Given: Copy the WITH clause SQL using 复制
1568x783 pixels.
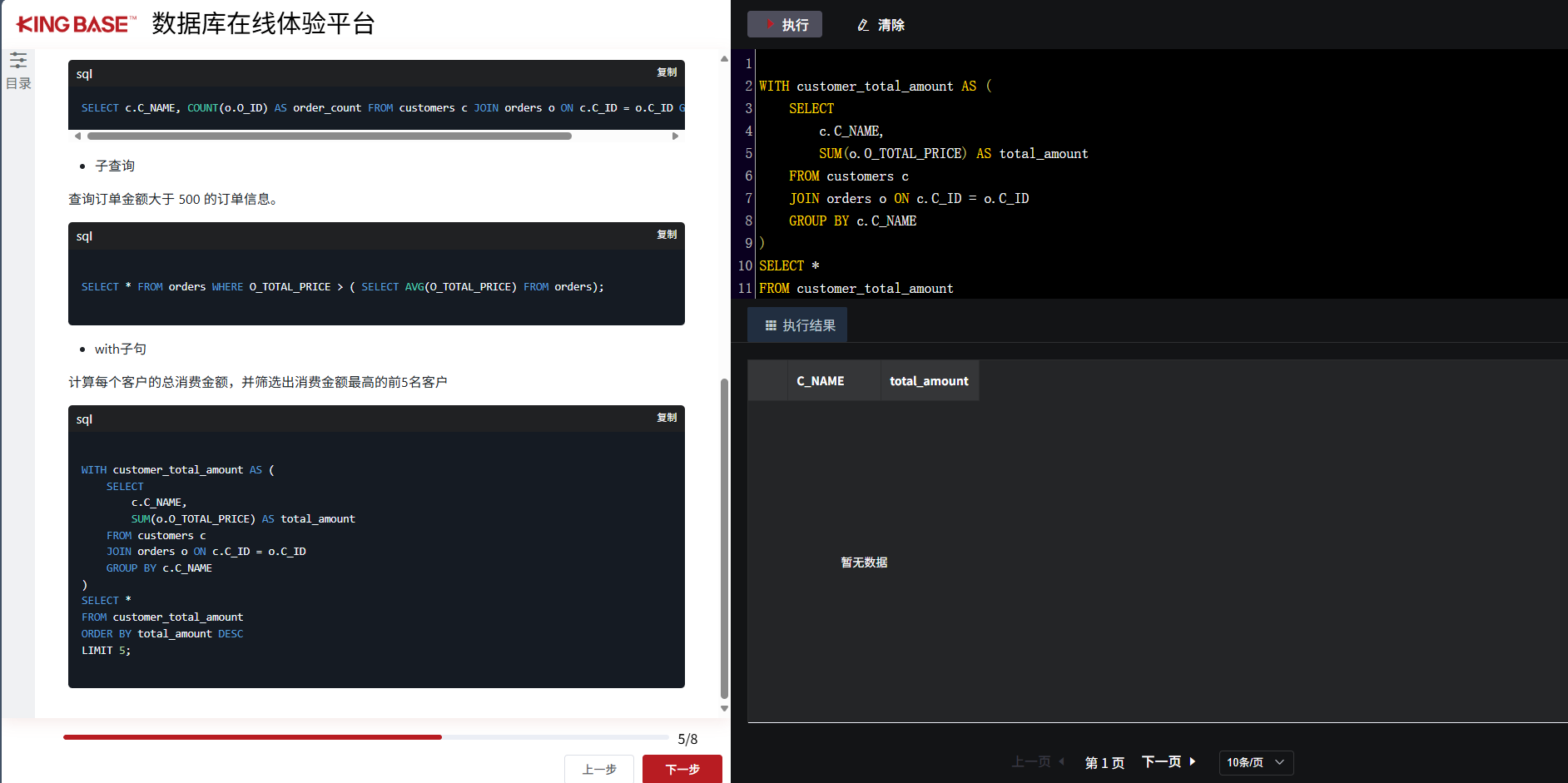Looking at the screenshot, I should (x=666, y=417).
